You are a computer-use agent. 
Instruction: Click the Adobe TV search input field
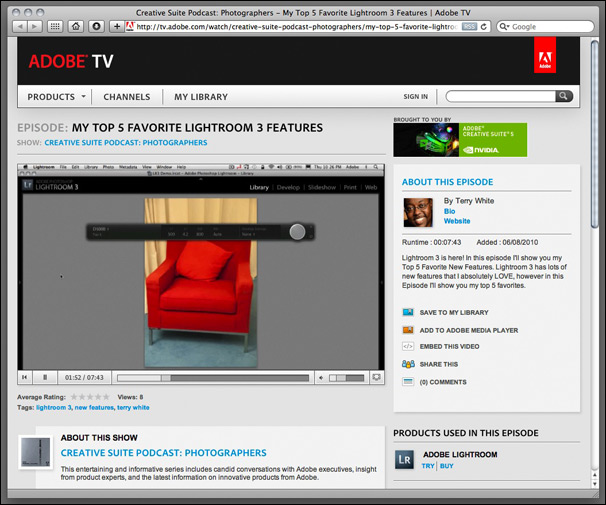pyautogui.click(x=500, y=97)
